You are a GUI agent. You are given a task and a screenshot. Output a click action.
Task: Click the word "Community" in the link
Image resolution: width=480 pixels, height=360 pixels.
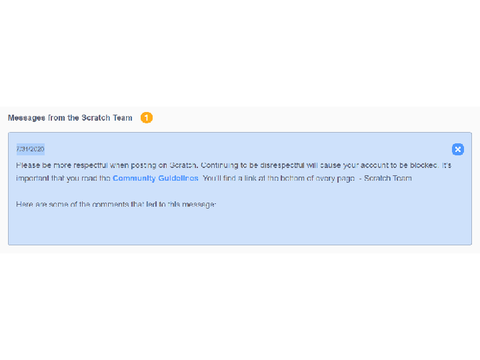[x=134, y=178]
